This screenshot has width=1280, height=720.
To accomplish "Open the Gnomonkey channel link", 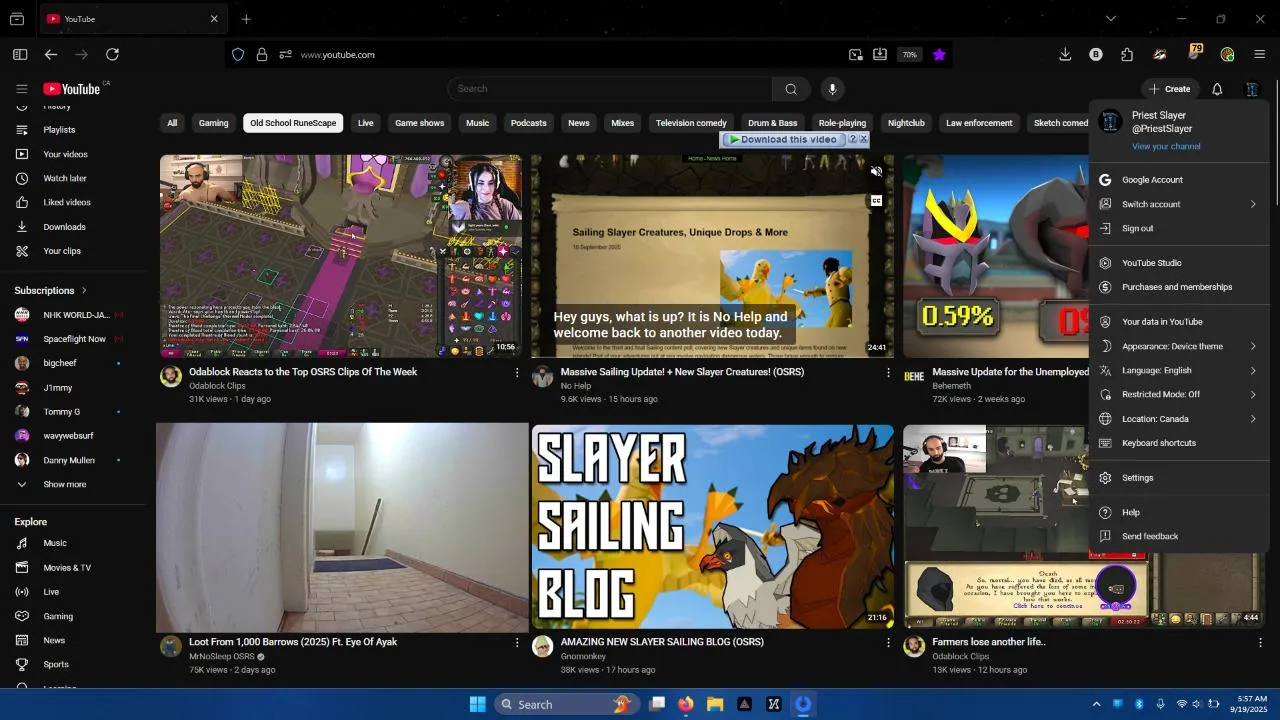I will [x=583, y=656].
